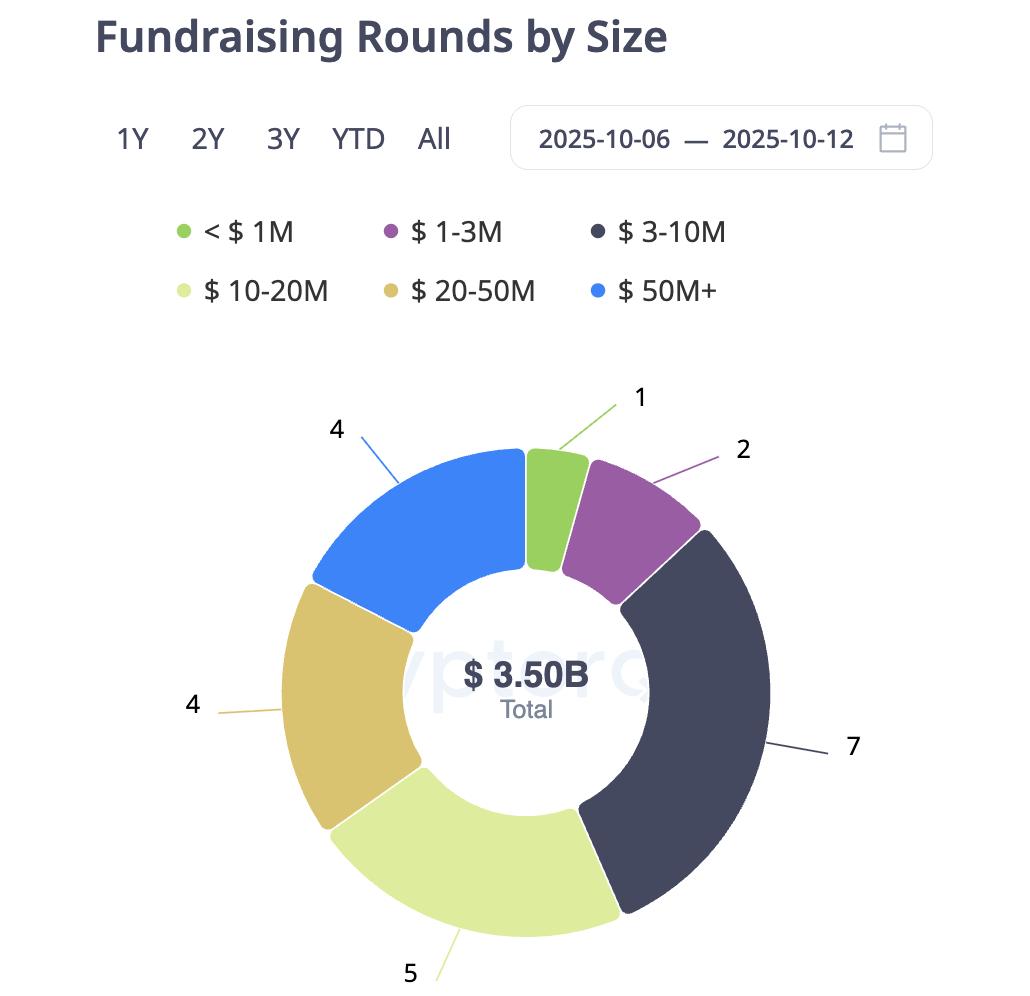Switch to the 3Y time range
This screenshot has height=996, width=1030.
pyautogui.click(x=283, y=139)
